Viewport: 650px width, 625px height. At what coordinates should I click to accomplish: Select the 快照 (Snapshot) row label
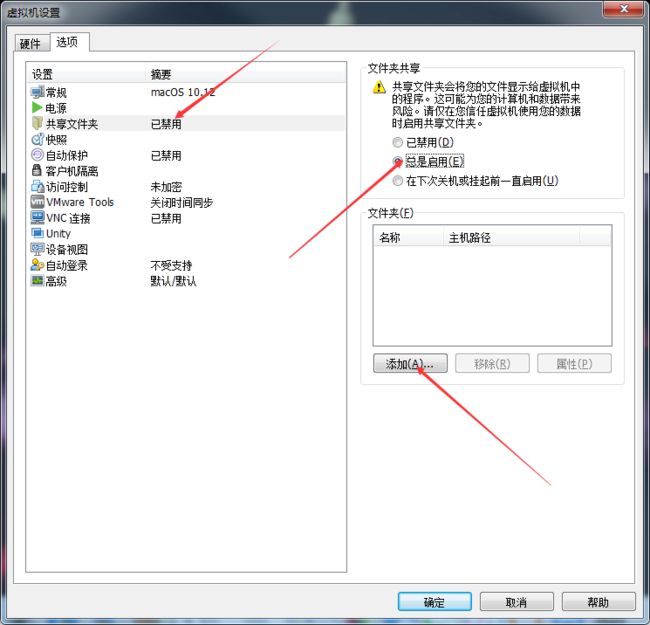click(x=56, y=140)
